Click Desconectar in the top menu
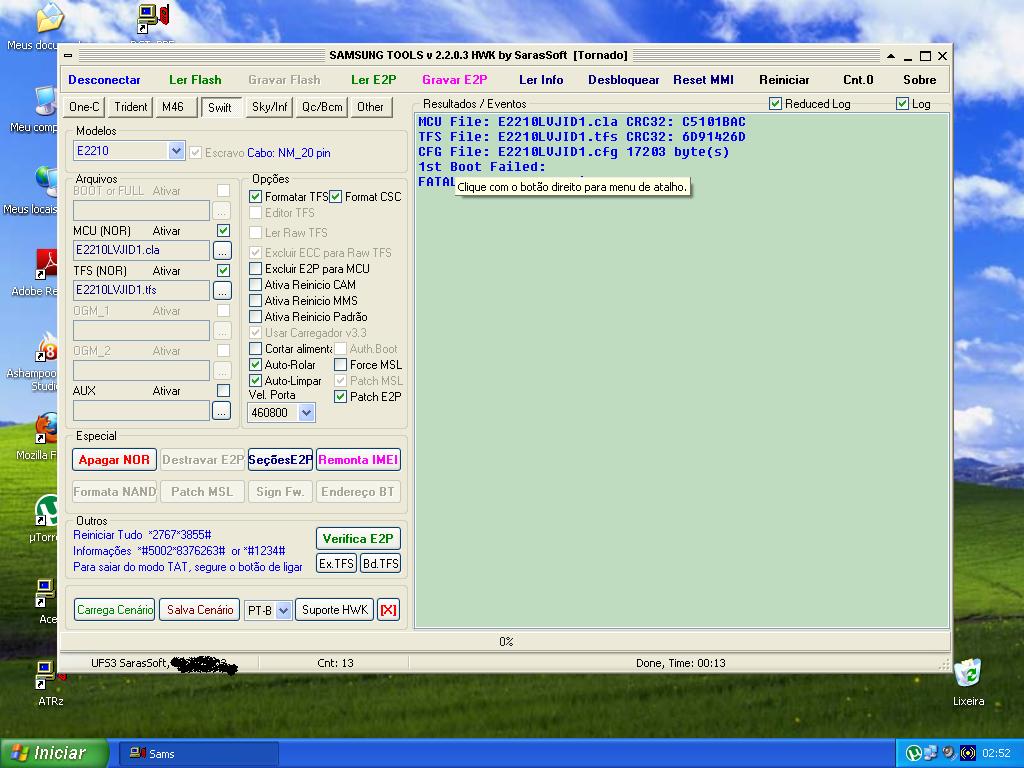 (104, 80)
